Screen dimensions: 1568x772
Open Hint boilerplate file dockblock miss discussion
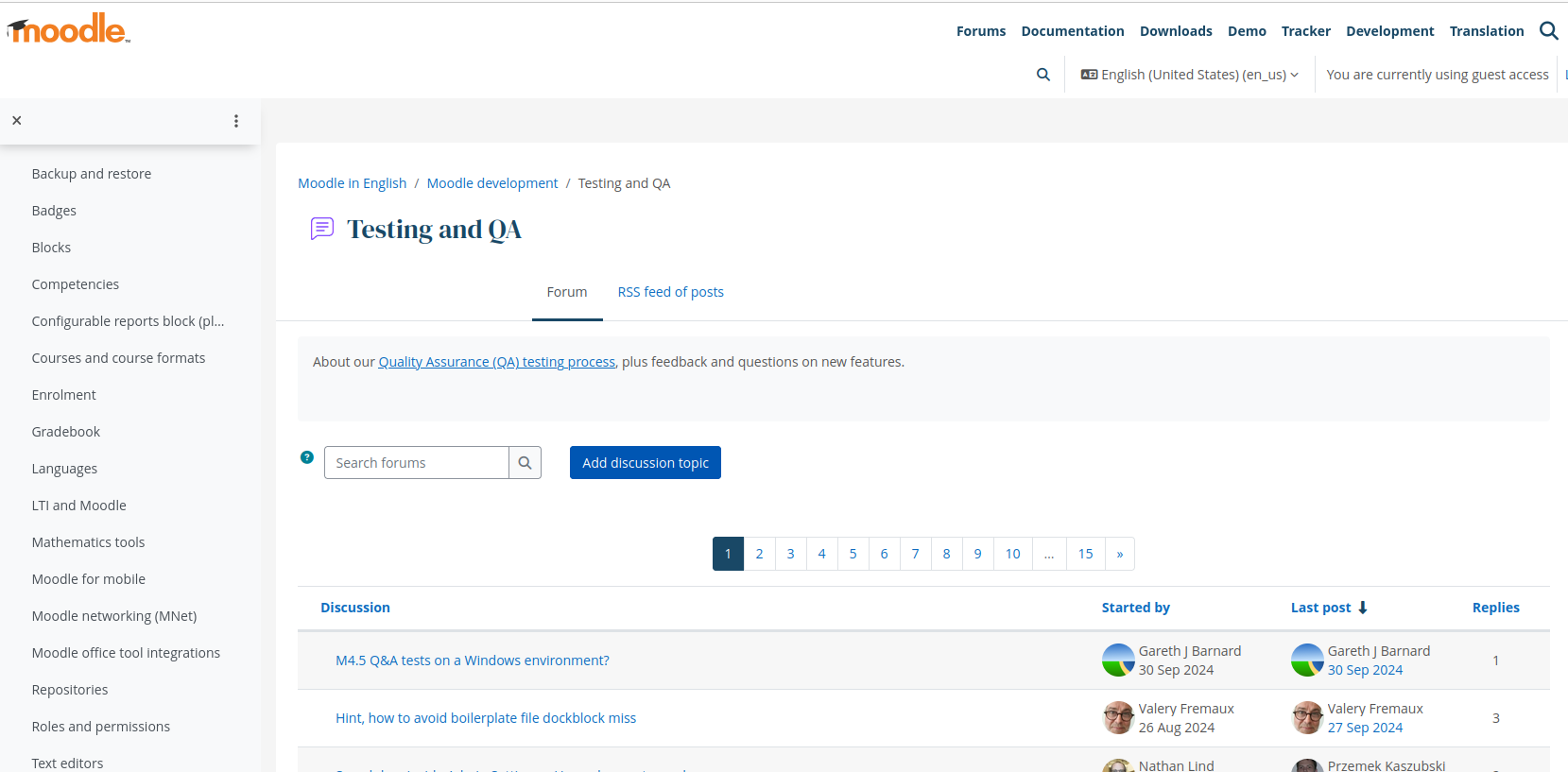click(x=486, y=718)
